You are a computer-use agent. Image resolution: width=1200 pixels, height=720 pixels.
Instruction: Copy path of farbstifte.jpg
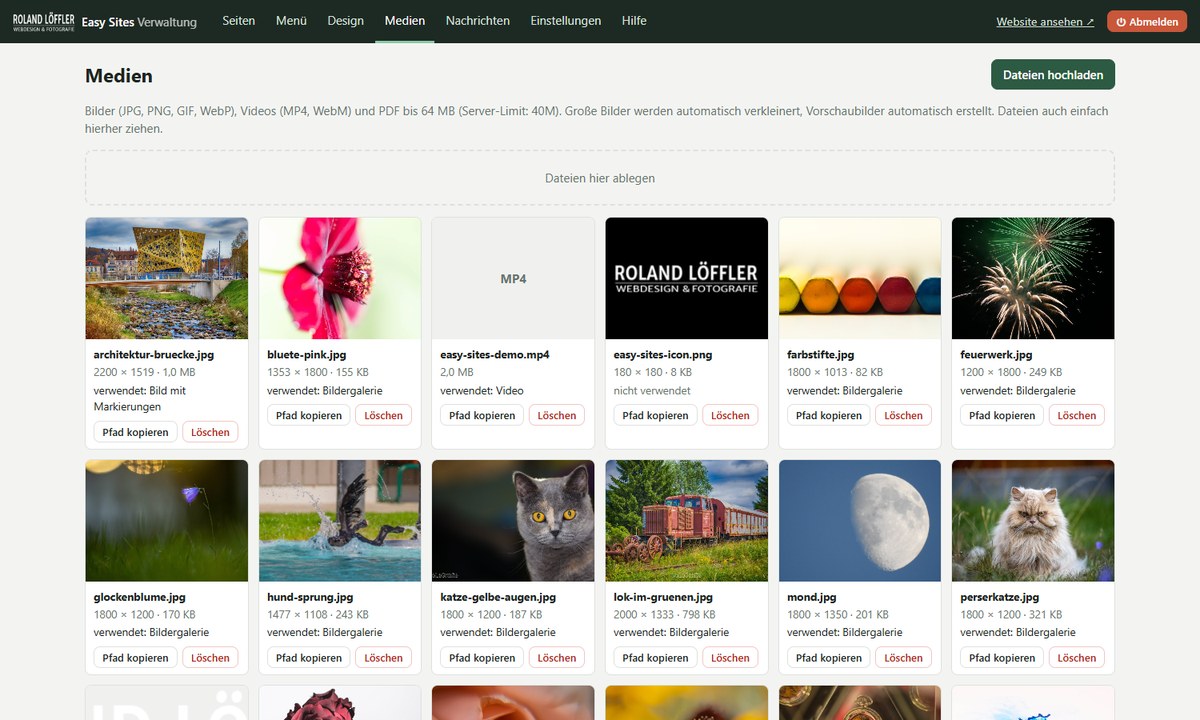pyautogui.click(x=829, y=415)
